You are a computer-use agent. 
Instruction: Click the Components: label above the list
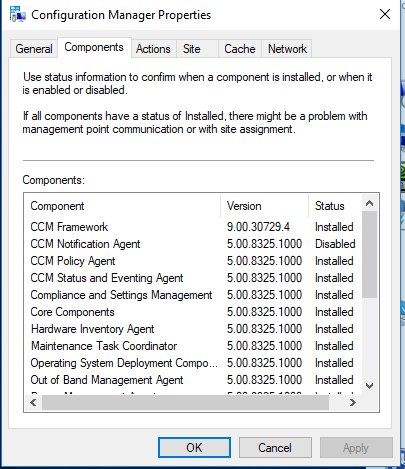click(x=54, y=180)
